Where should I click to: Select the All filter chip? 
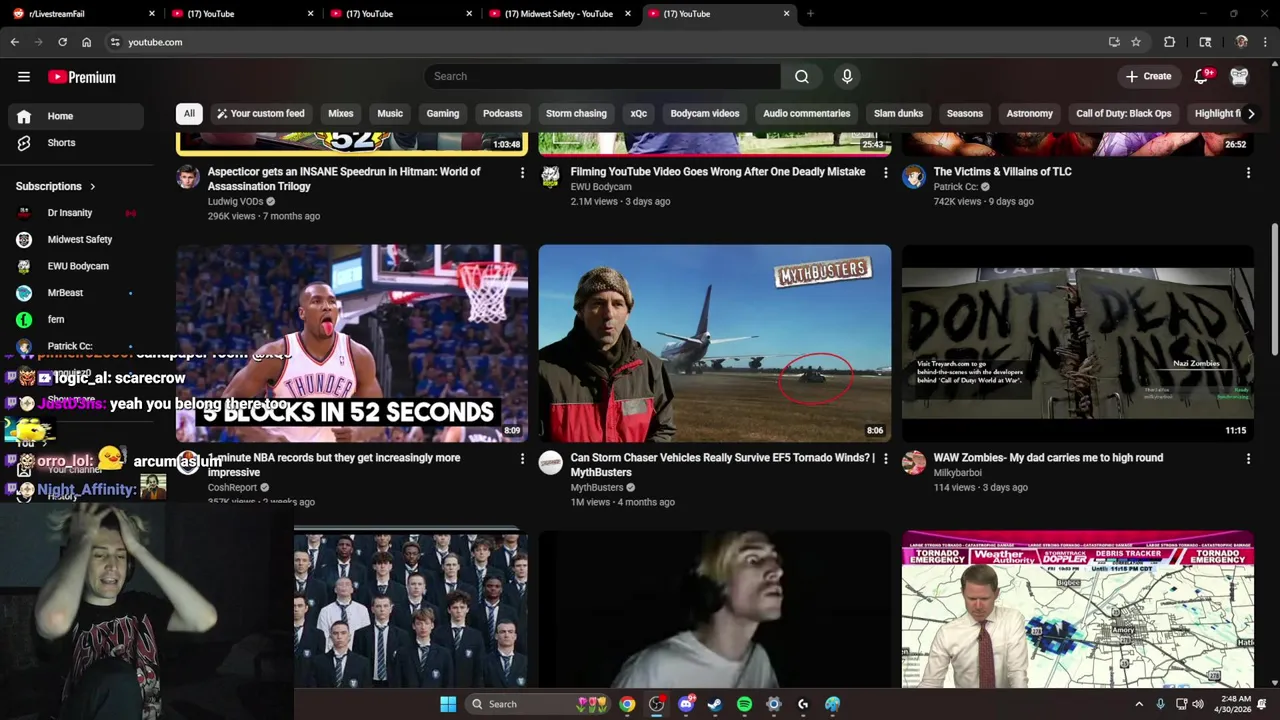[x=189, y=113]
